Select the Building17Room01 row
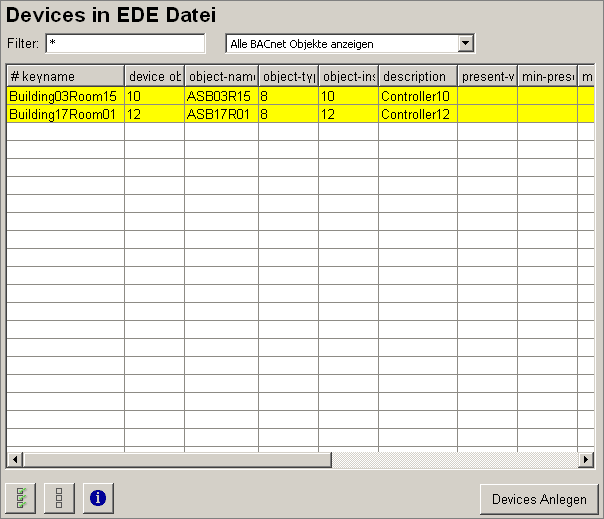 tap(65, 115)
